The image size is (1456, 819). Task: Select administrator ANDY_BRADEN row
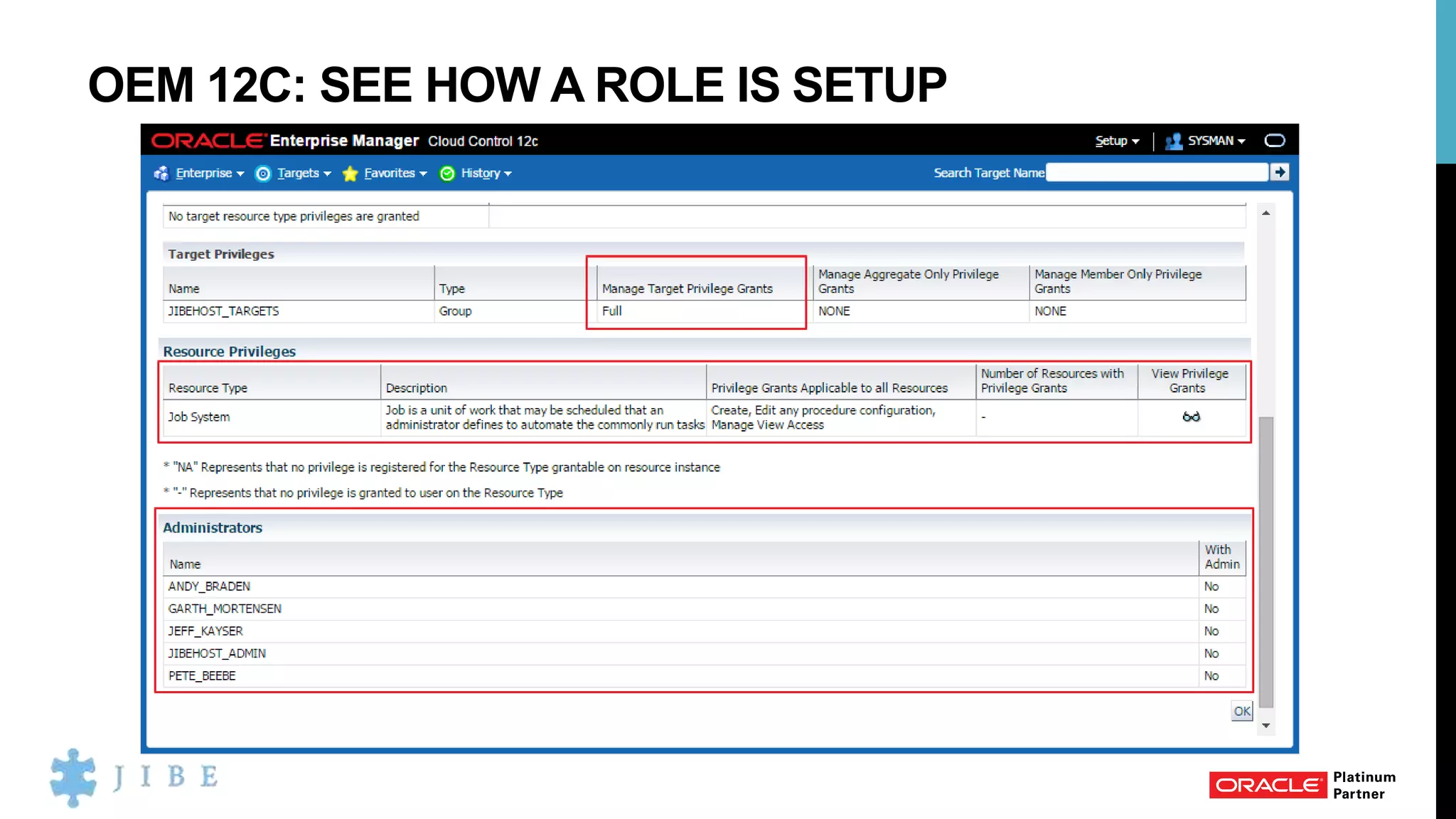pos(705,587)
